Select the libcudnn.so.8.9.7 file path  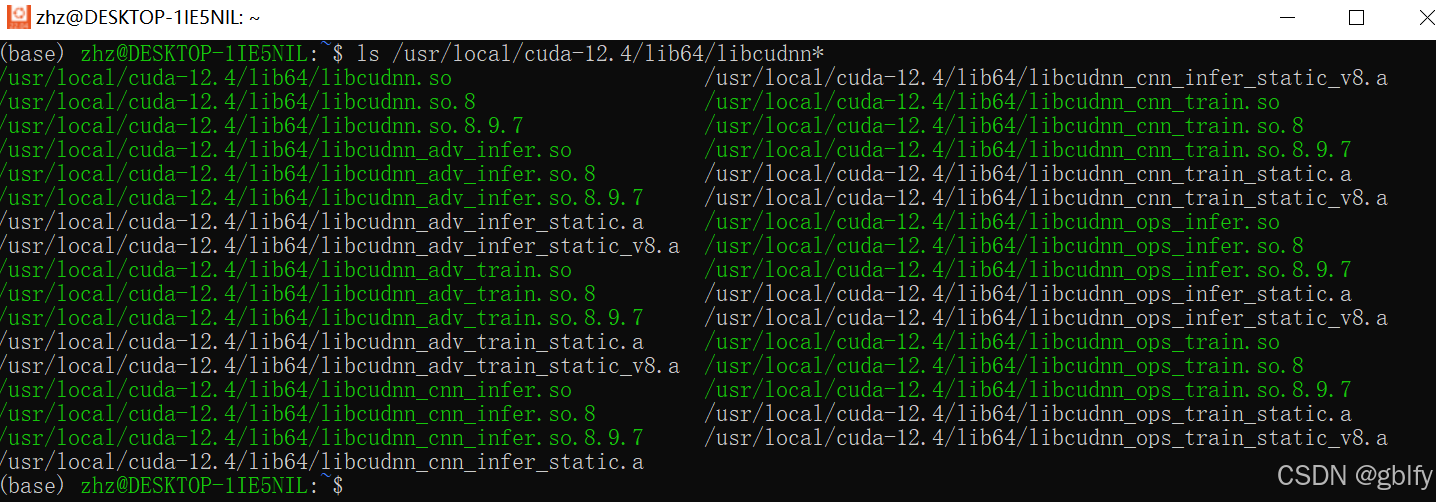coord(262,126)
